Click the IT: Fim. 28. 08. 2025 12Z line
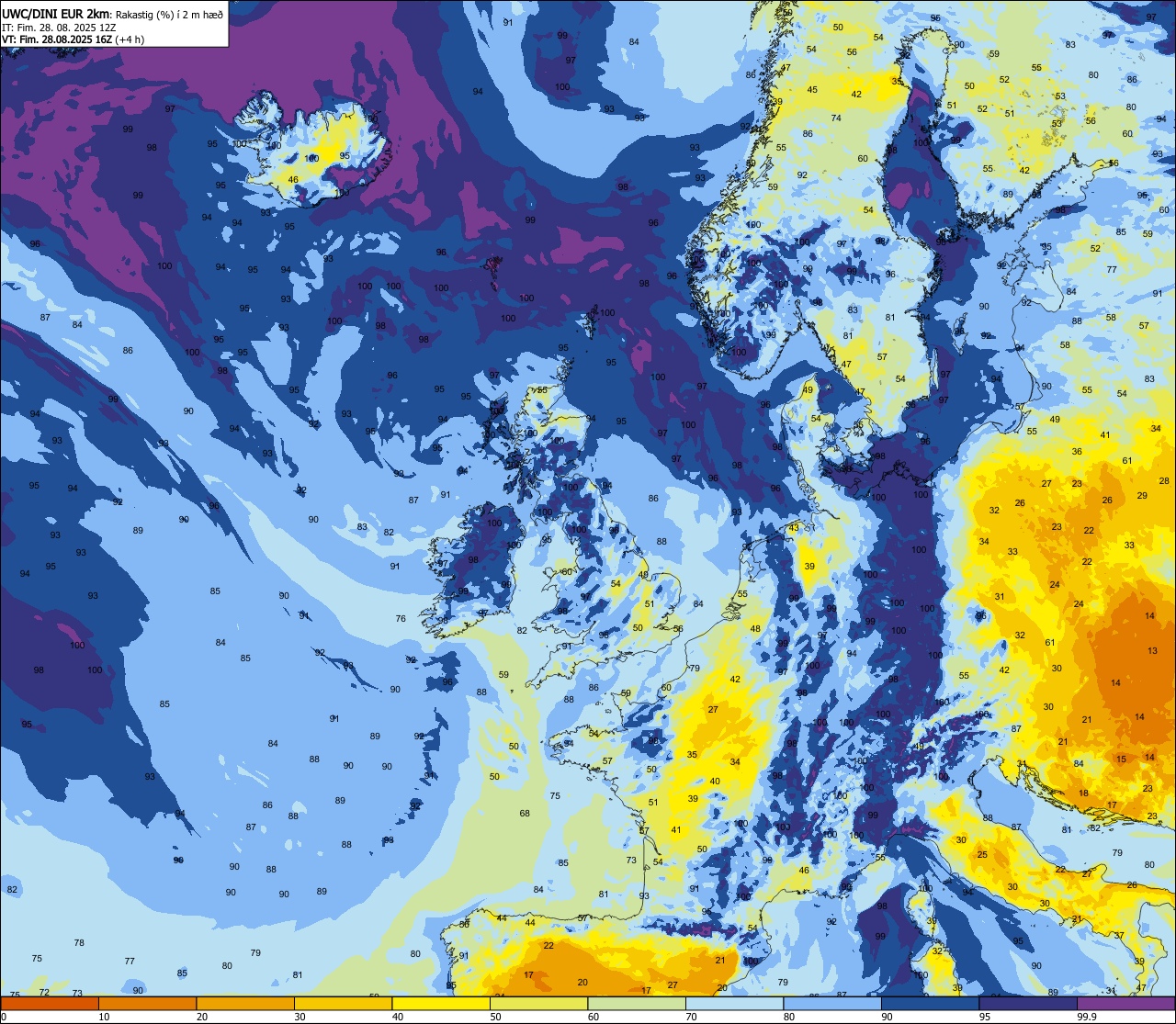Image resolution: width=1176 pixels, height=1024 pixels. pyautogui.click(x=59, y=28)
